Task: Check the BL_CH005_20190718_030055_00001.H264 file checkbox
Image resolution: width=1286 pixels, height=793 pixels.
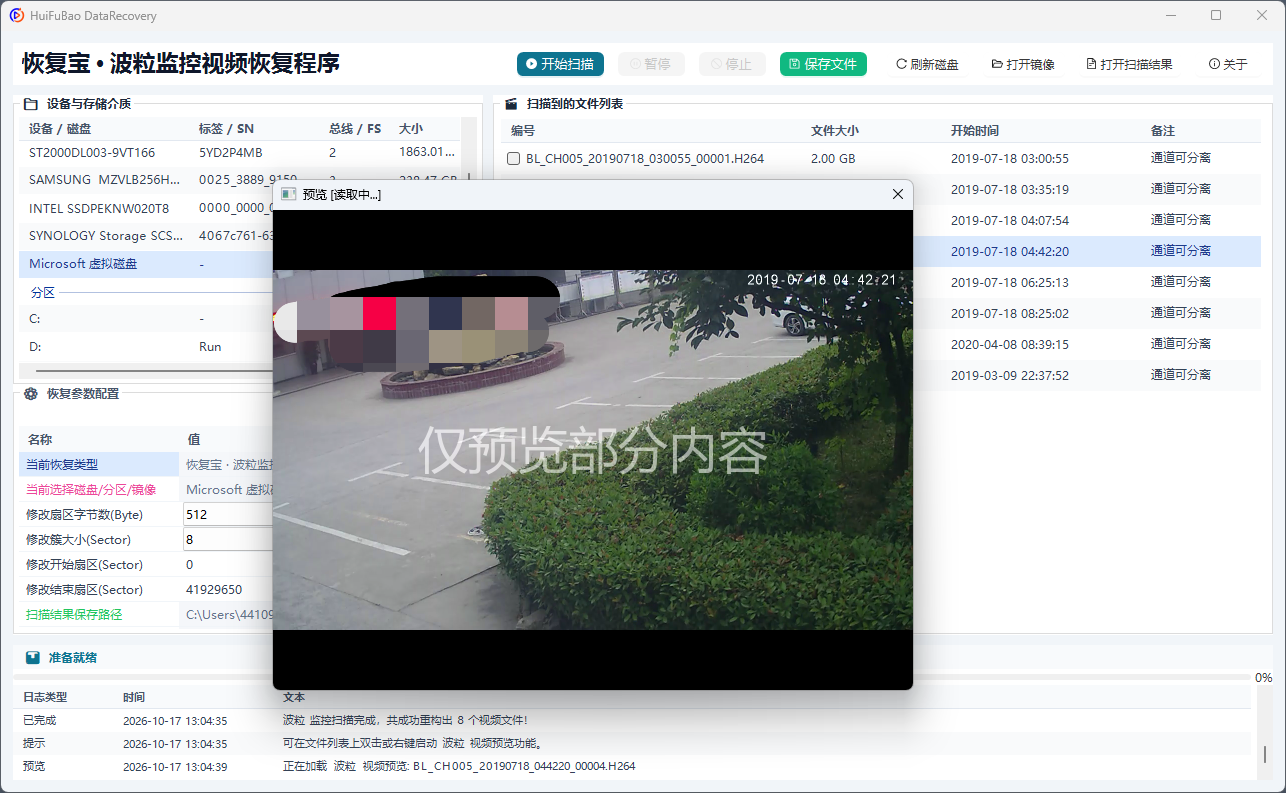Action: pyautogui.click(x=514, y=158)
